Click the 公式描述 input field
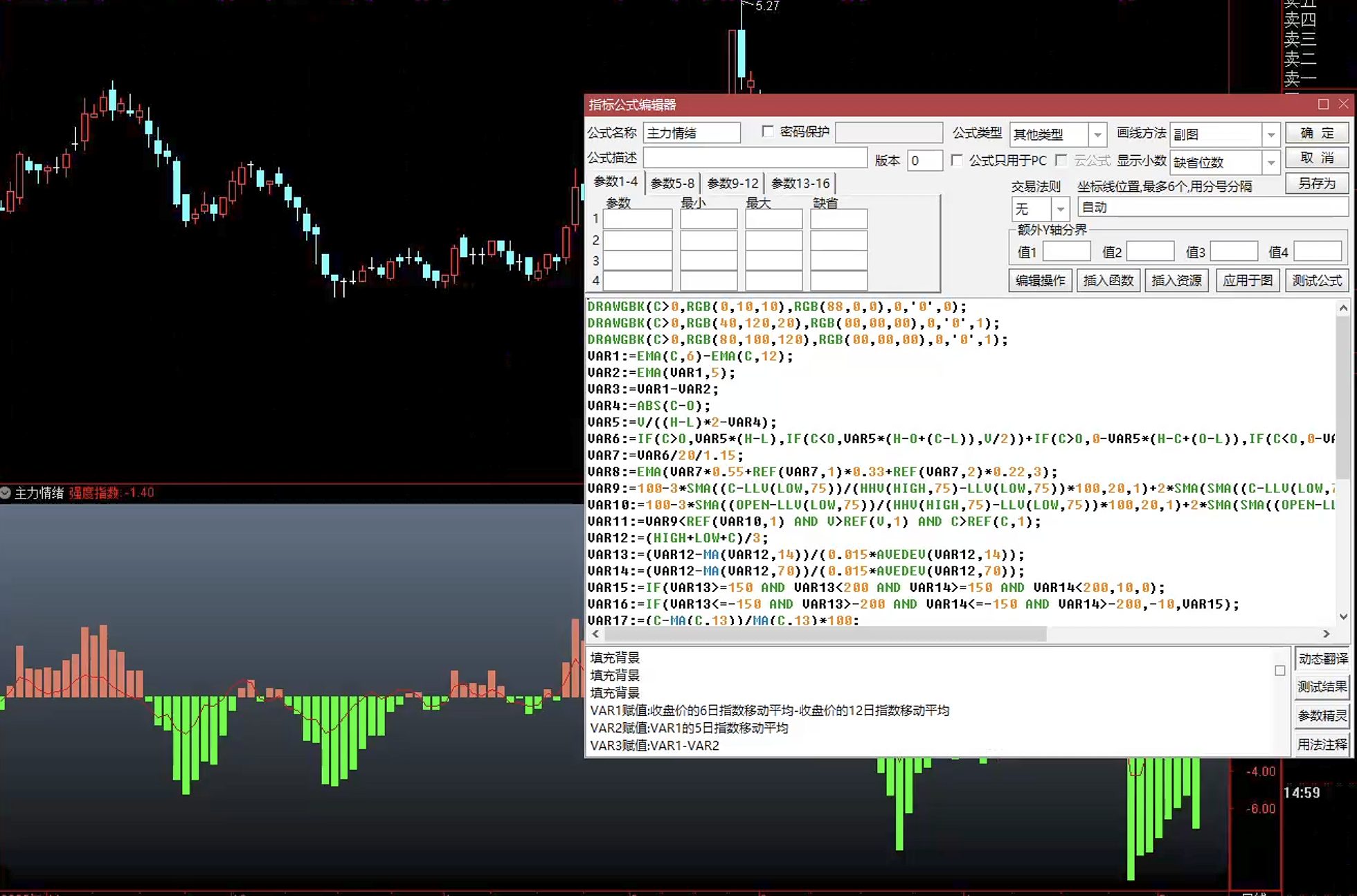The width and height of the screenshot is (1357, 896). [x=755, y=159]
